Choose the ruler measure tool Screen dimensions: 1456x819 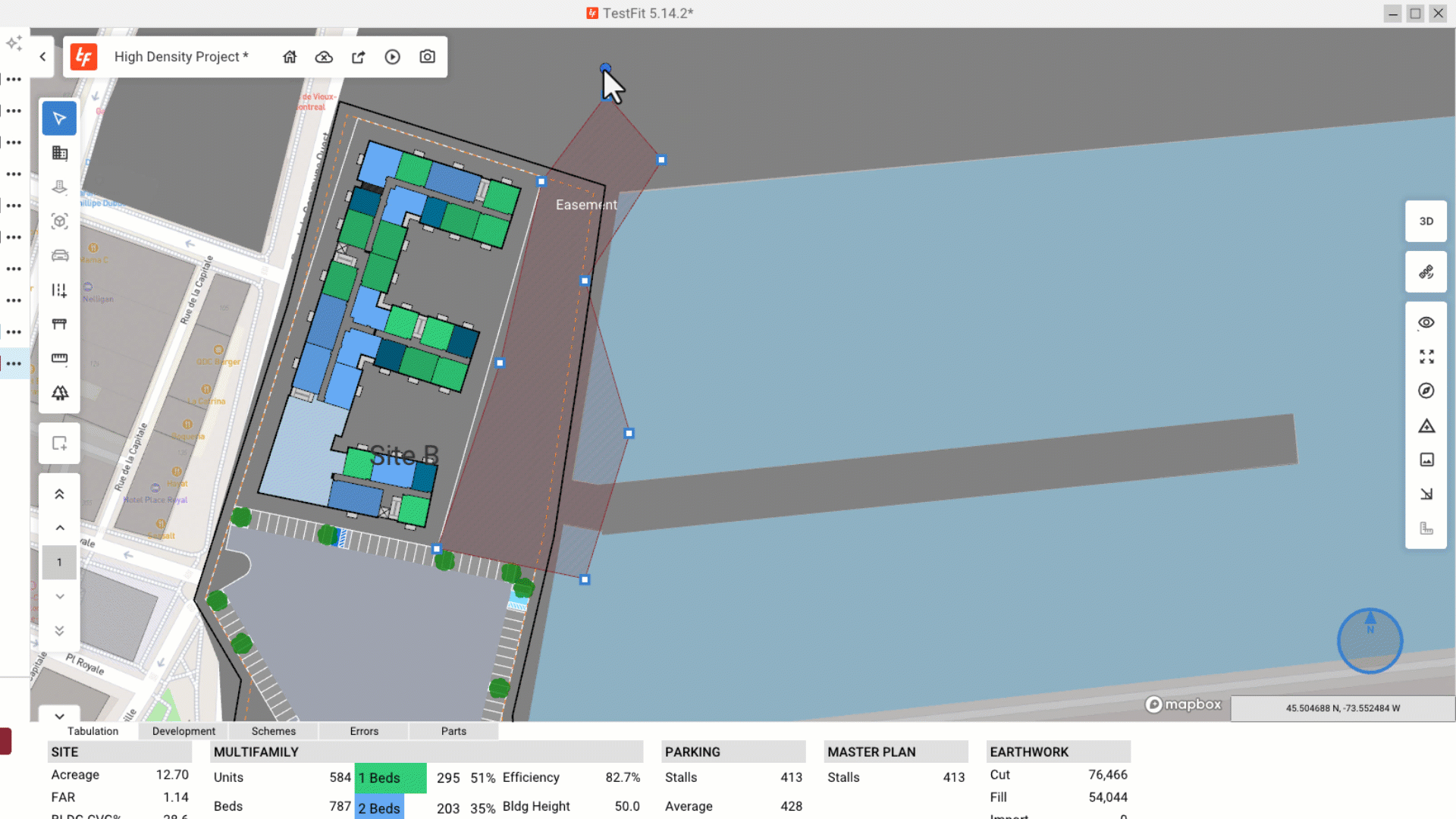tap(59, 358)
